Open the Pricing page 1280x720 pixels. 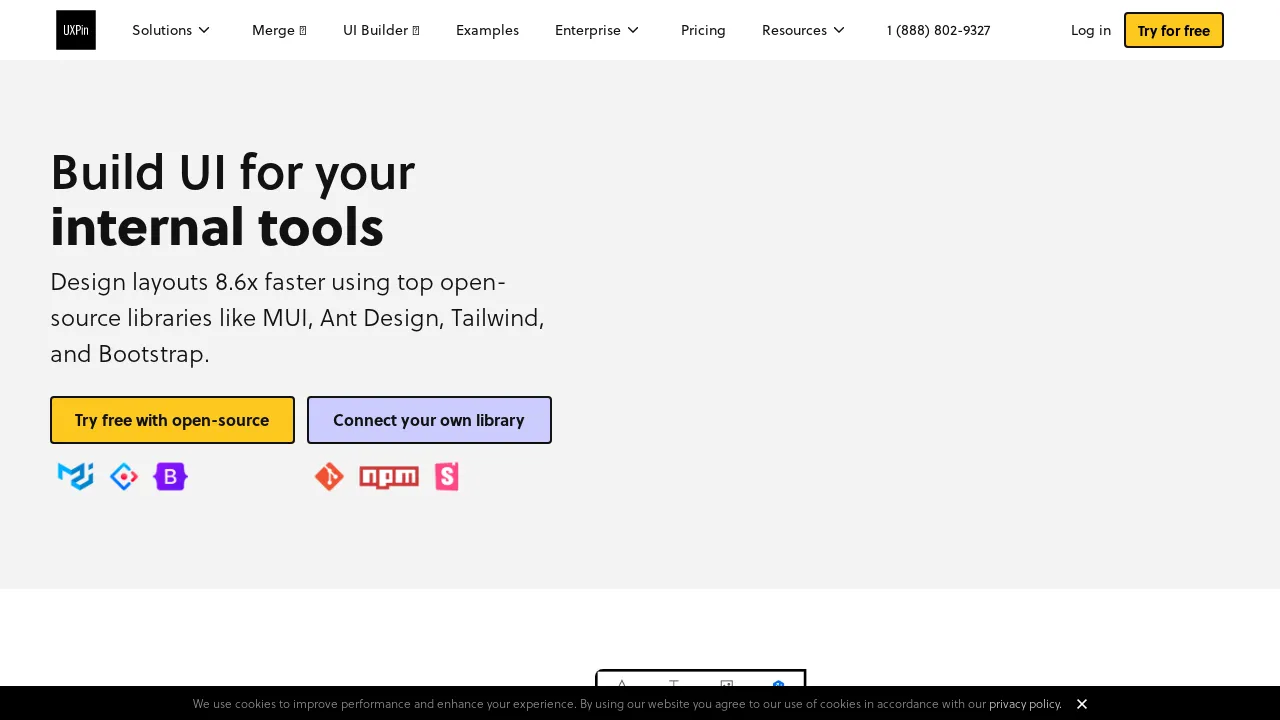703,30
